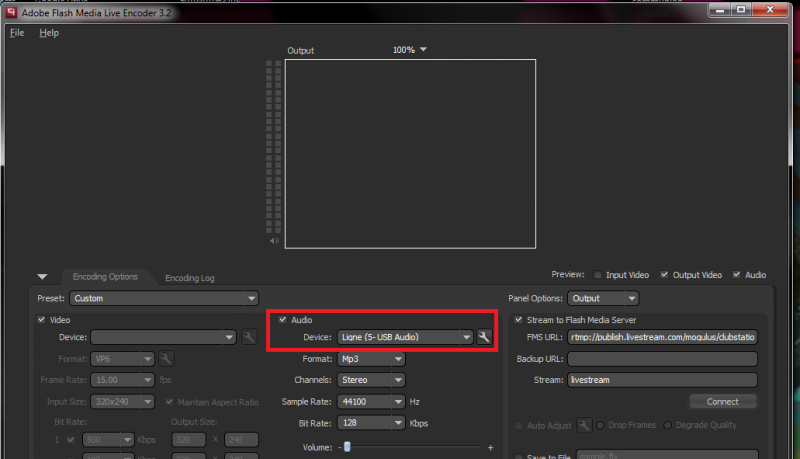Screen dimensions: 800x459
Task: Open audio Bit Rate 128 dropdown
Action: point(371,423)
